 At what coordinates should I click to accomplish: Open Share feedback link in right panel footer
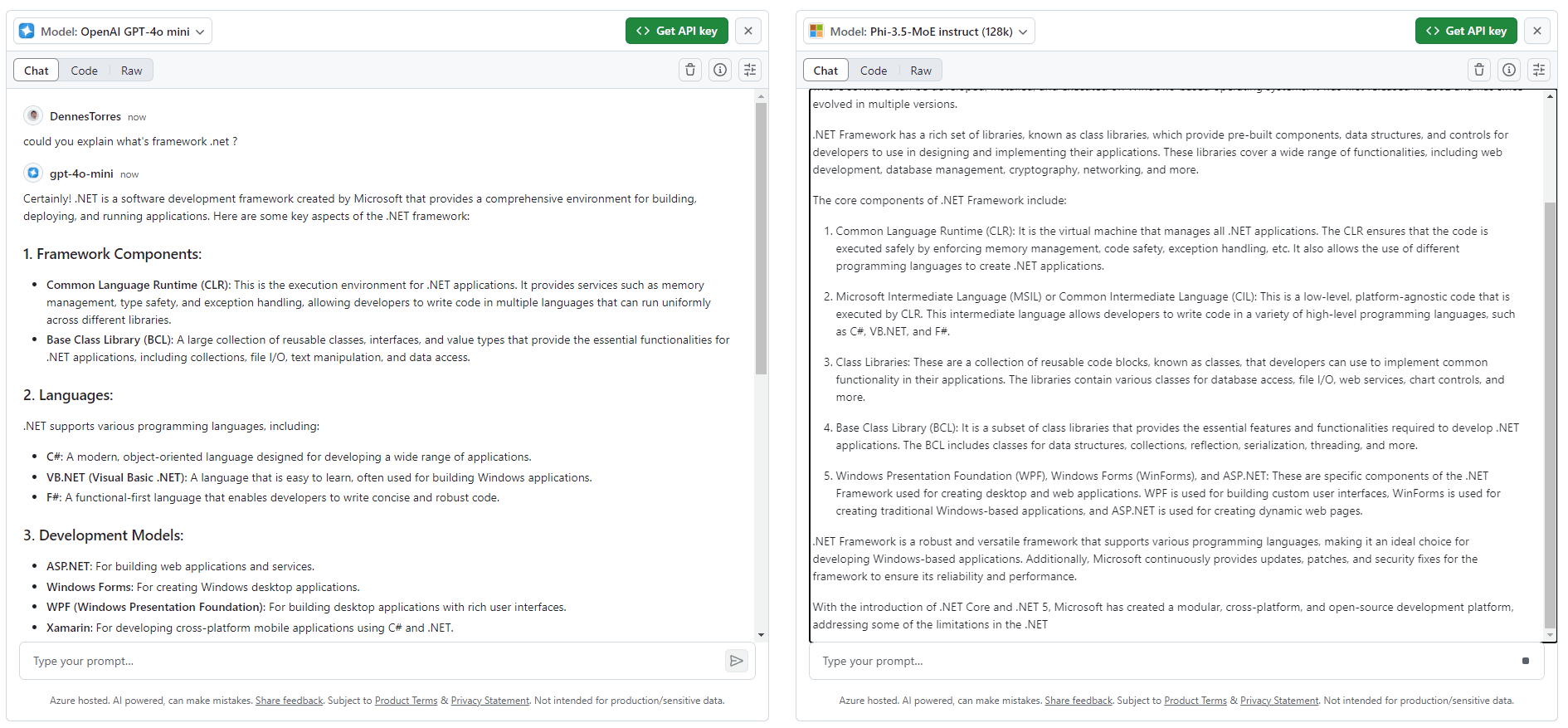coord(1079,701)
